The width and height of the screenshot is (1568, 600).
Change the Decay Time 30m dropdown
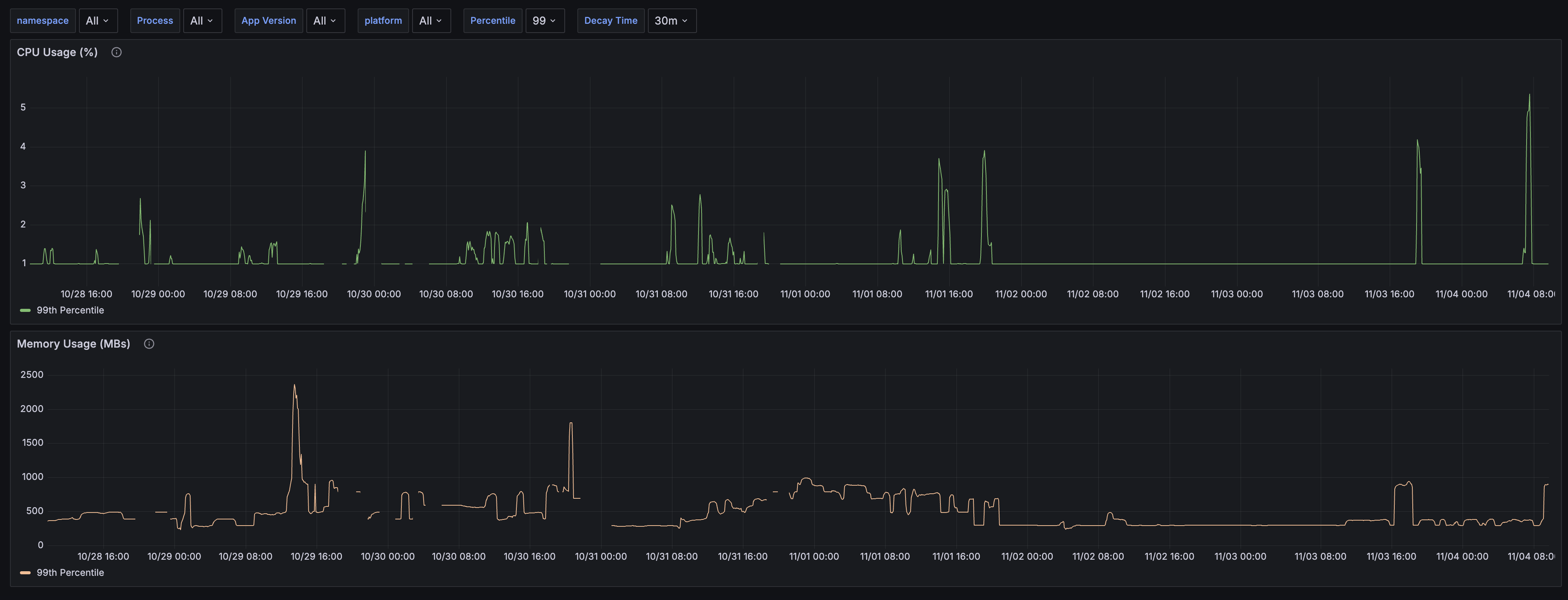(671, 21)
